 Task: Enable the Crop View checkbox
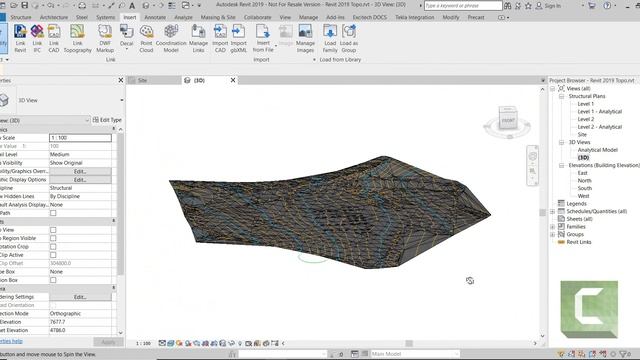53,230
